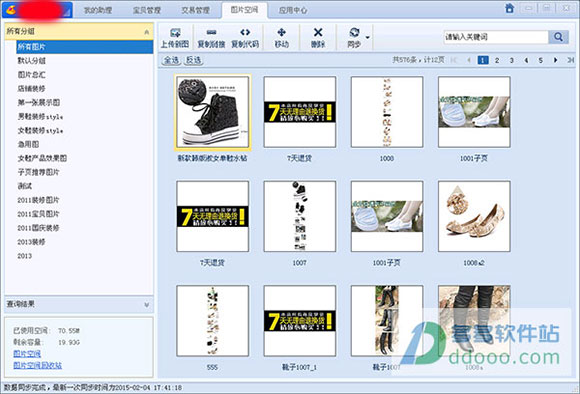Select 所有图片 in the group list

pyautogui.click(x=85, y=47)
